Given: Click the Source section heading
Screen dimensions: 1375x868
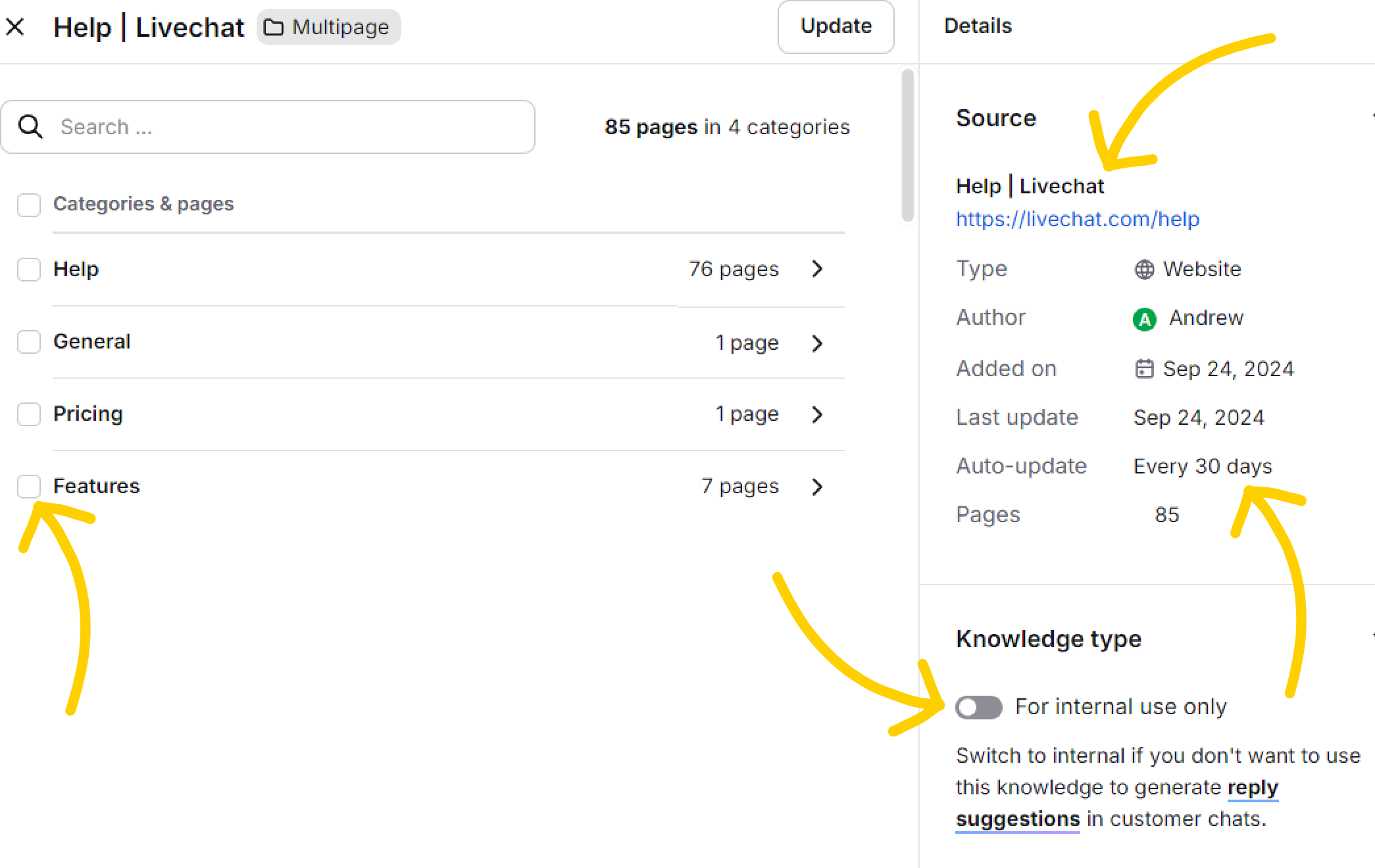Looking at the screenshot, I should pos(996,118).
